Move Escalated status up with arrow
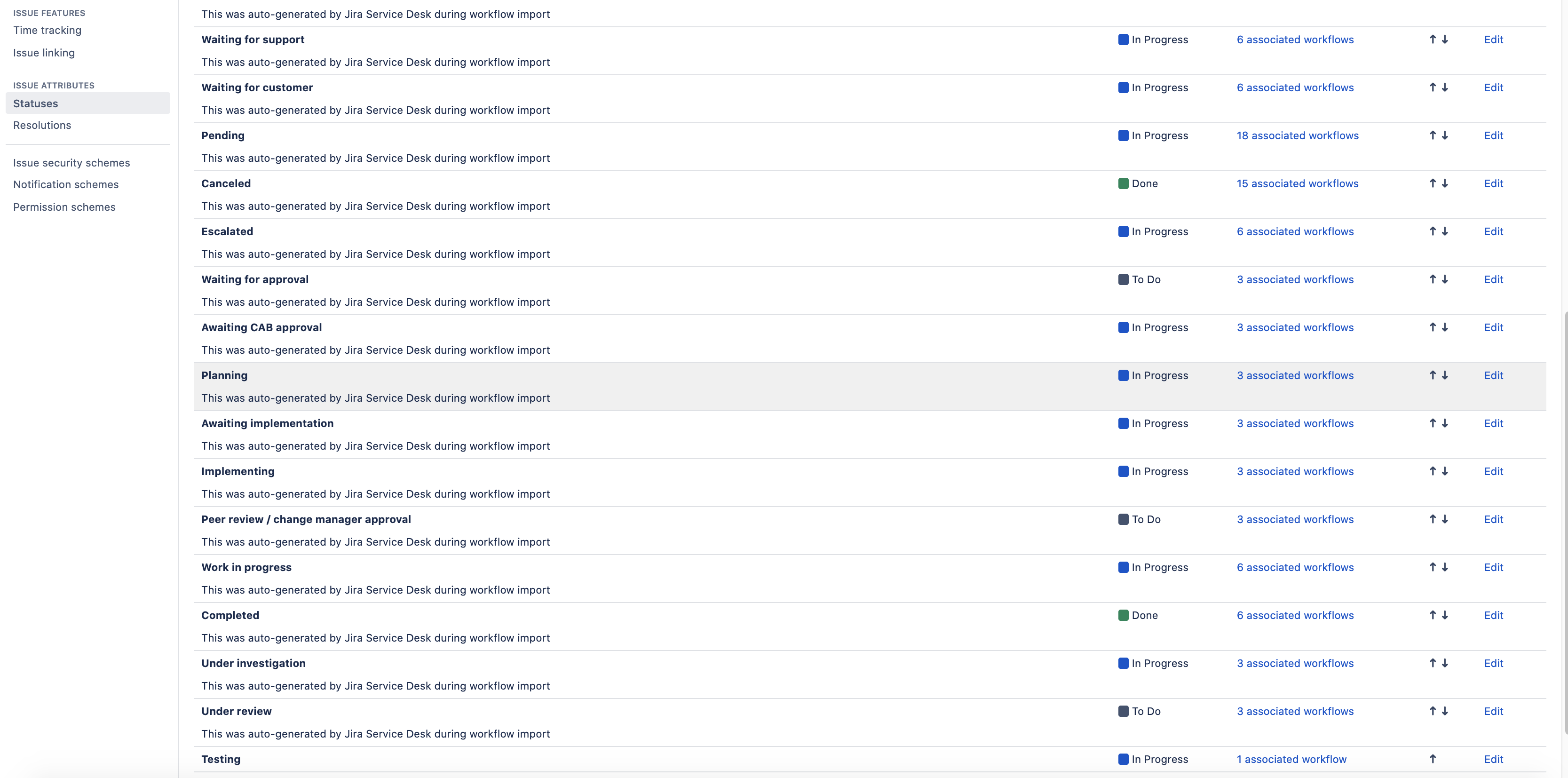Image resolution: width=1568 pixels, height=778 pixels. coord(1432,231)
